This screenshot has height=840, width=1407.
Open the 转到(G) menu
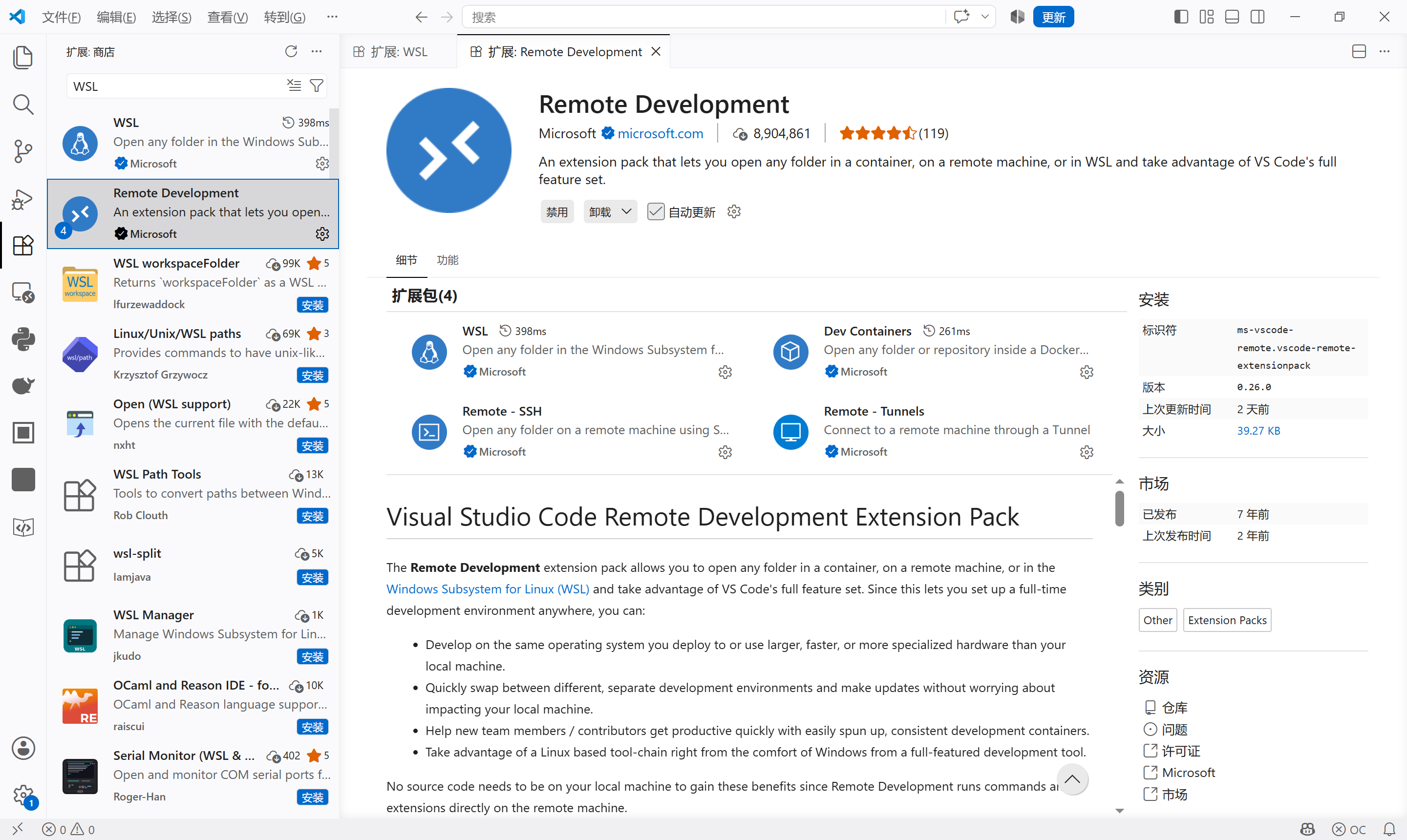tap(285, 17)
